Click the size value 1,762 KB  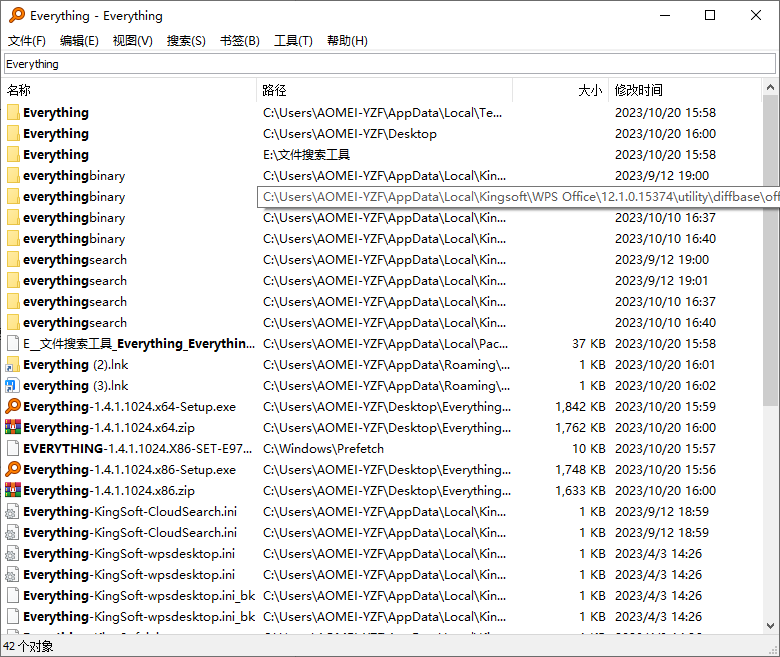click(581, 427)
